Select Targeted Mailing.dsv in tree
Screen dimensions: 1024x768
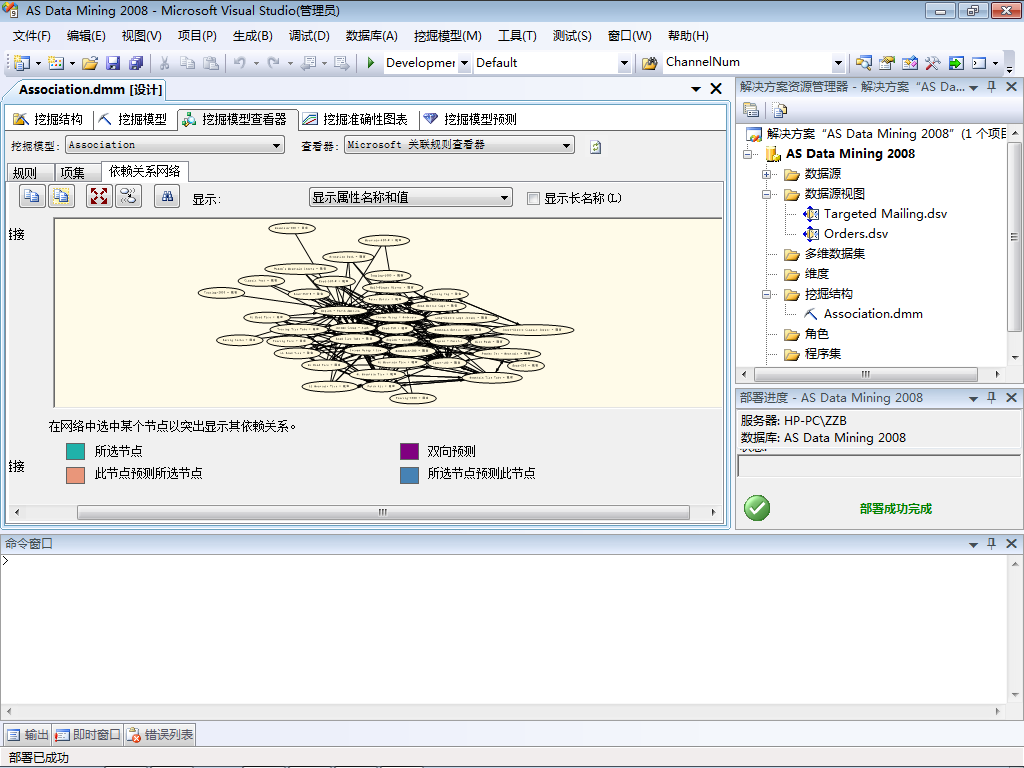[x=885, y=214]
